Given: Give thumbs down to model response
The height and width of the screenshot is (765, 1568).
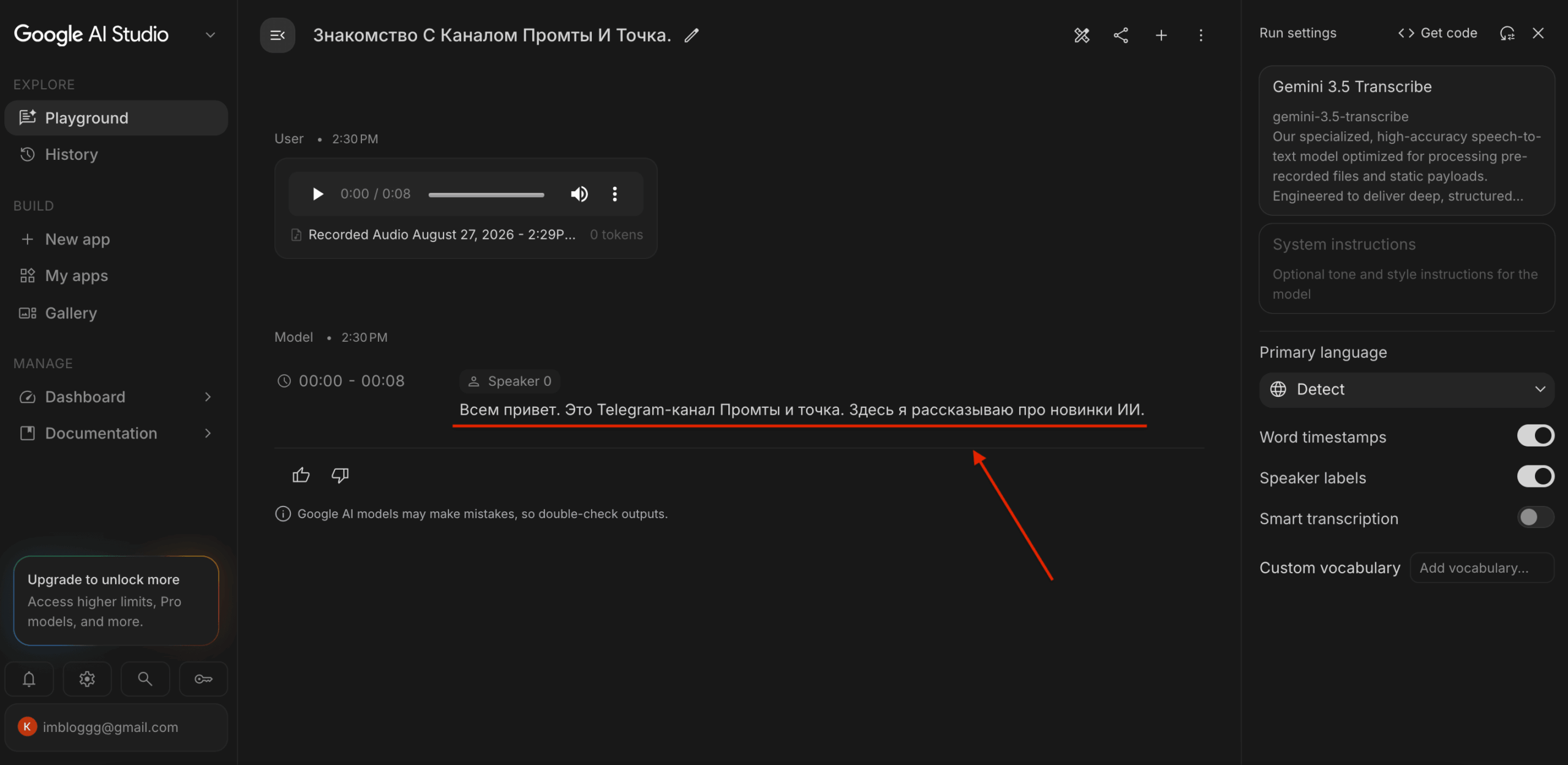Looking at the screenshot, I should (340, 475).
